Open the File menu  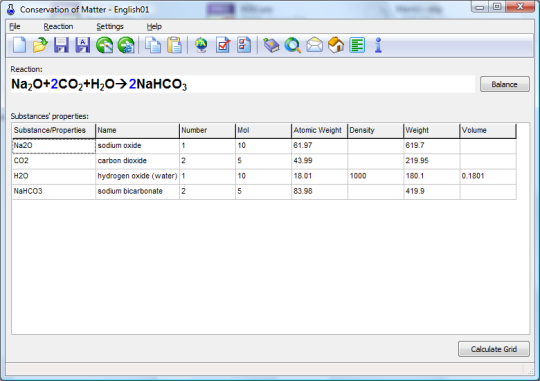pyautogui.click(x=15, y=27)
